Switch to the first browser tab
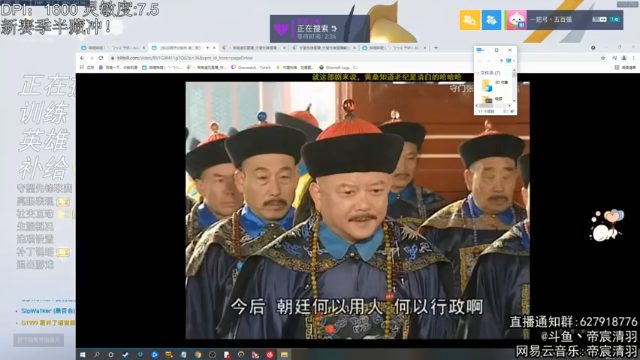Image resolution: width=640 pixels, height=360 pixels. pyautogui.click(x=113, y=48)
